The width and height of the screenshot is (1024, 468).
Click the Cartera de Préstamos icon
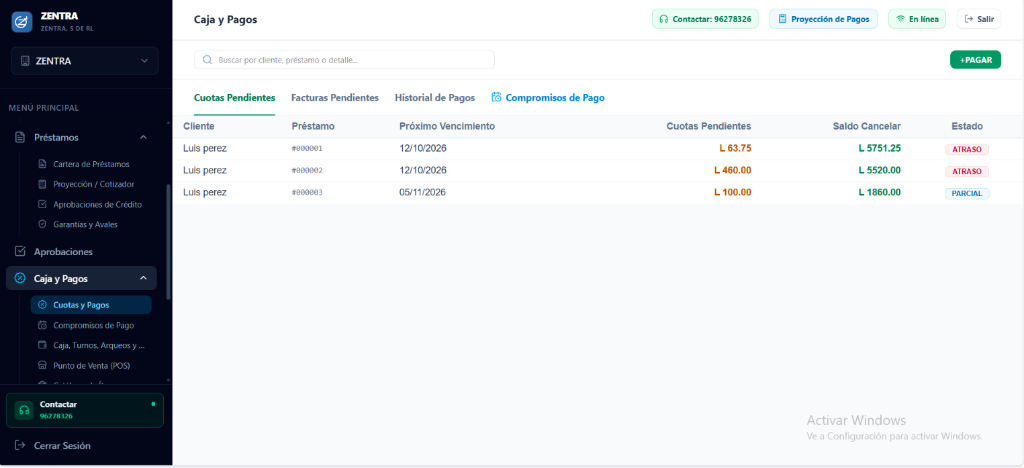42,164
